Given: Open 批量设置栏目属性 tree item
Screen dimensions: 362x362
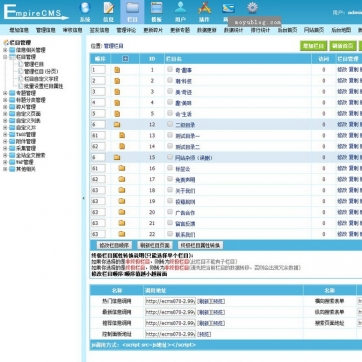Looking at the screenshot, I should [43, 86].
